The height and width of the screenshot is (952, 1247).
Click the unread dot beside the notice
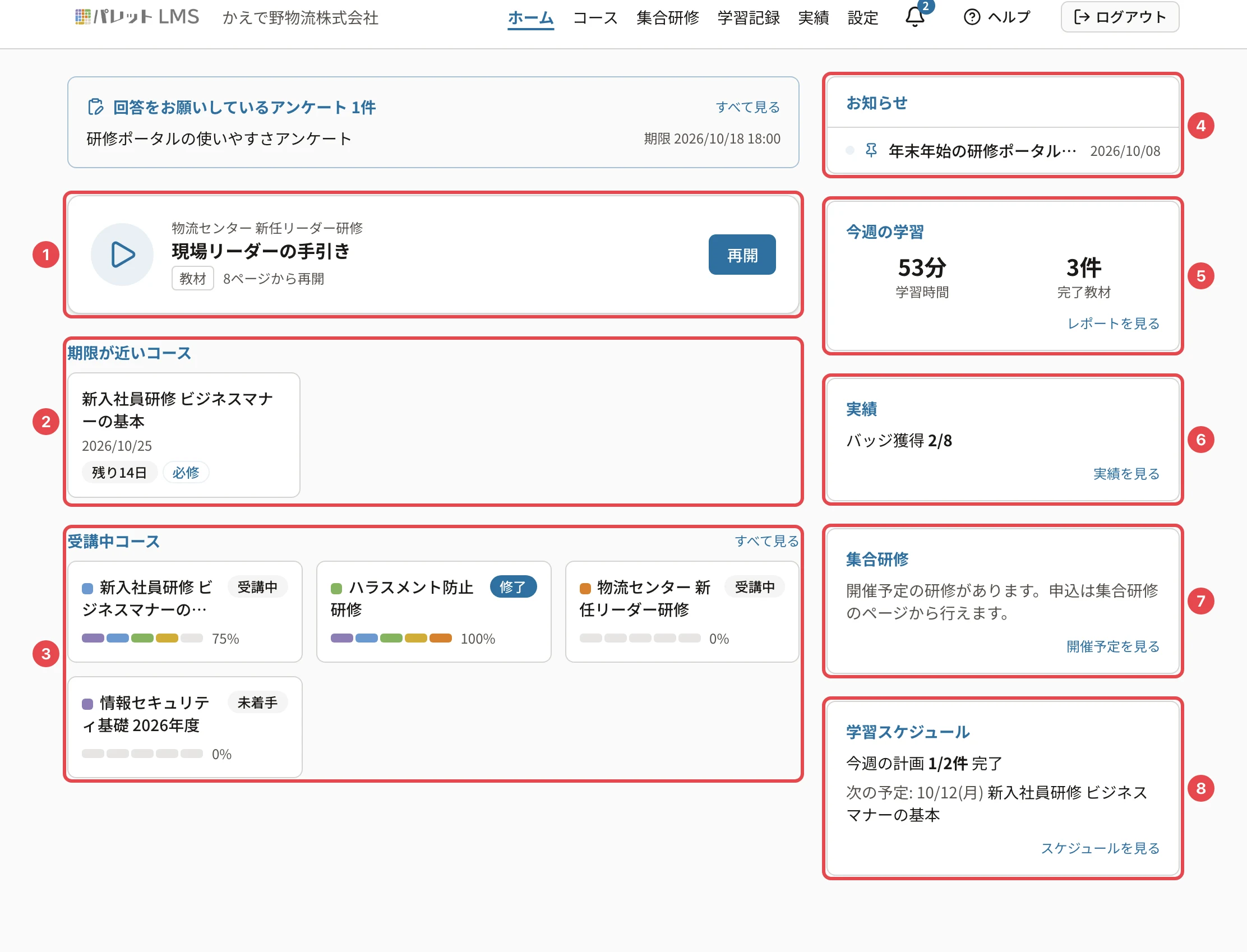(850, 150)
